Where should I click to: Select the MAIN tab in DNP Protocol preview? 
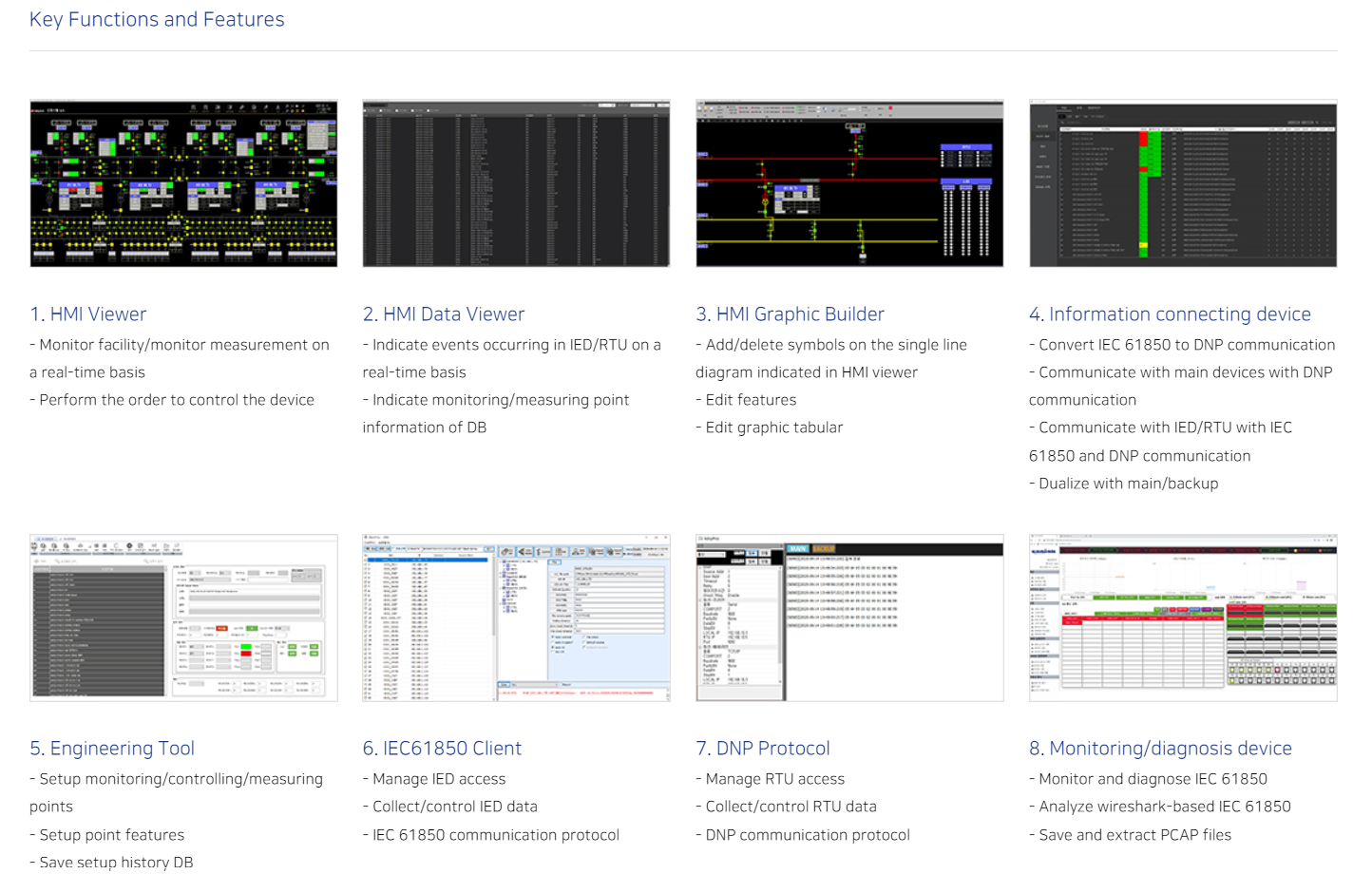point(798,547)
